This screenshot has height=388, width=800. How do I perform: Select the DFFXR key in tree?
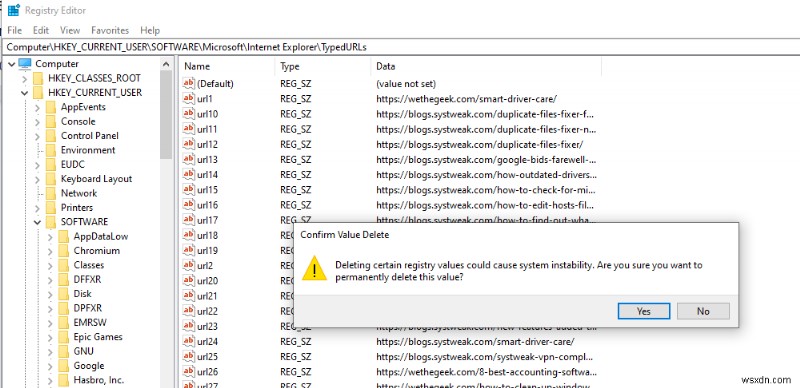(88, 279)
